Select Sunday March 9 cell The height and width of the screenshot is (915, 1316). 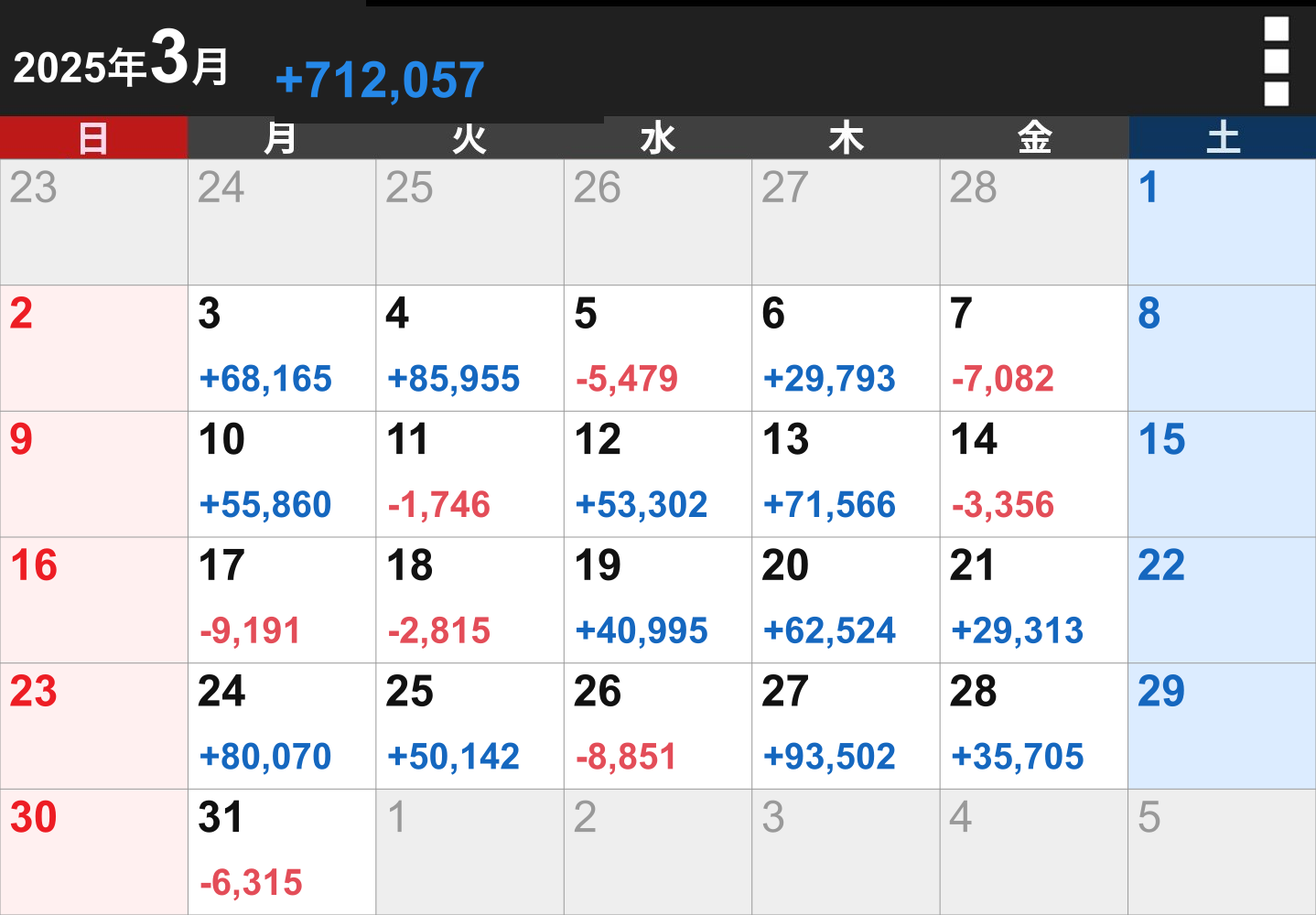pos(93,474)
